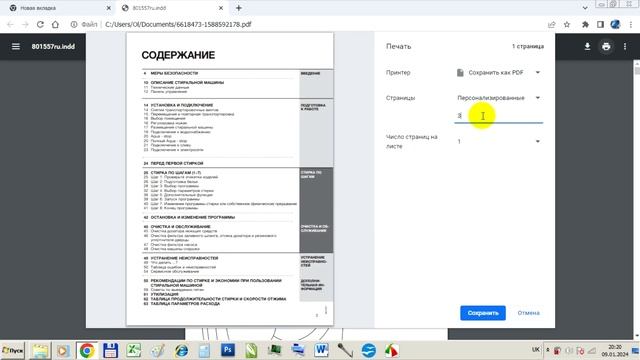The image size is (640, 360).
Task: Open the tab search chevron in the title bar
Action: 585,8
